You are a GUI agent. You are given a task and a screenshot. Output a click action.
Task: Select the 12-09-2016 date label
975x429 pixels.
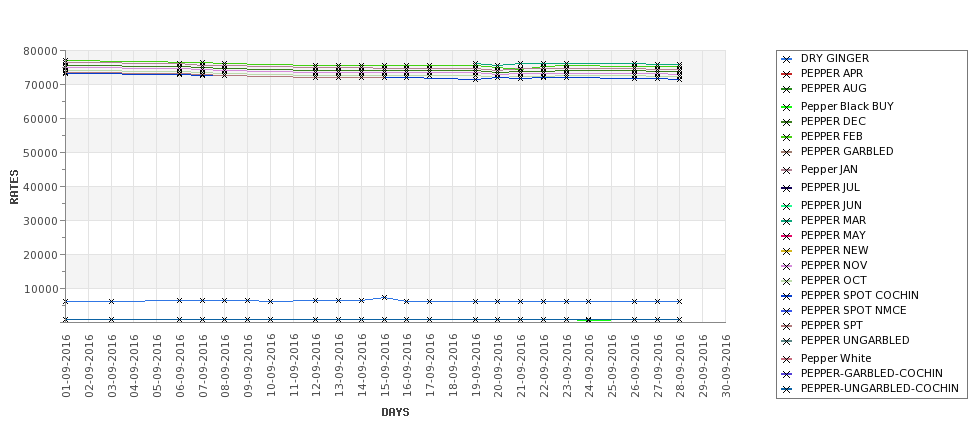pos(316,366)
